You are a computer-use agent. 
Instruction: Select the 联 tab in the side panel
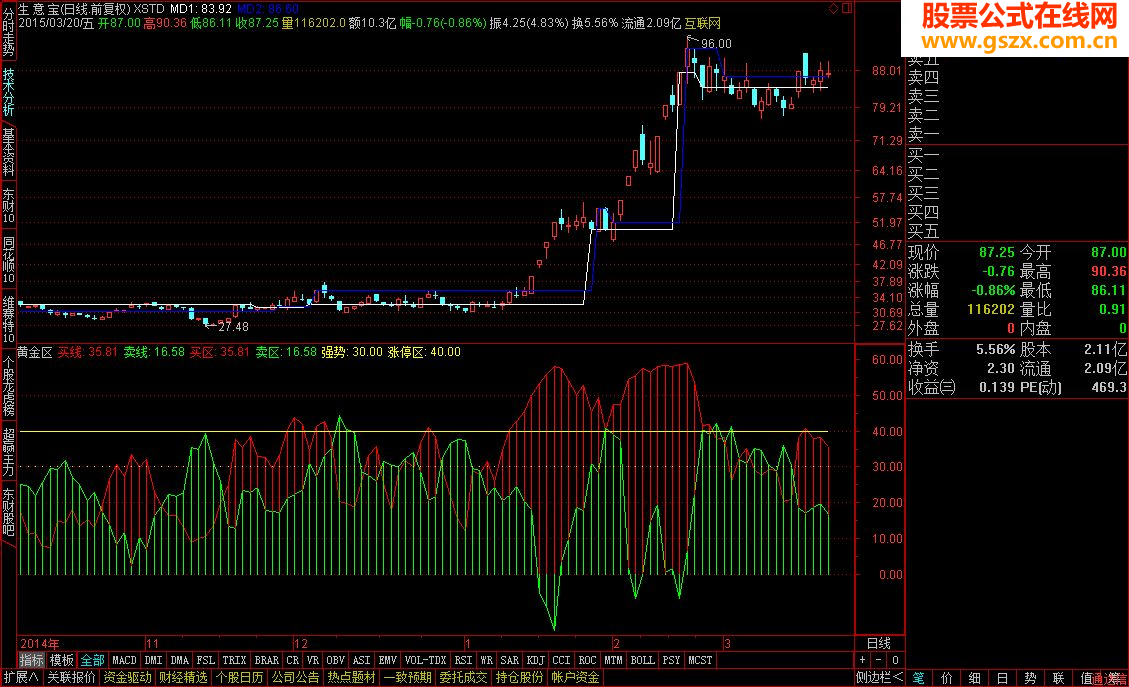pyautogui.click(x=1058, y=678)
